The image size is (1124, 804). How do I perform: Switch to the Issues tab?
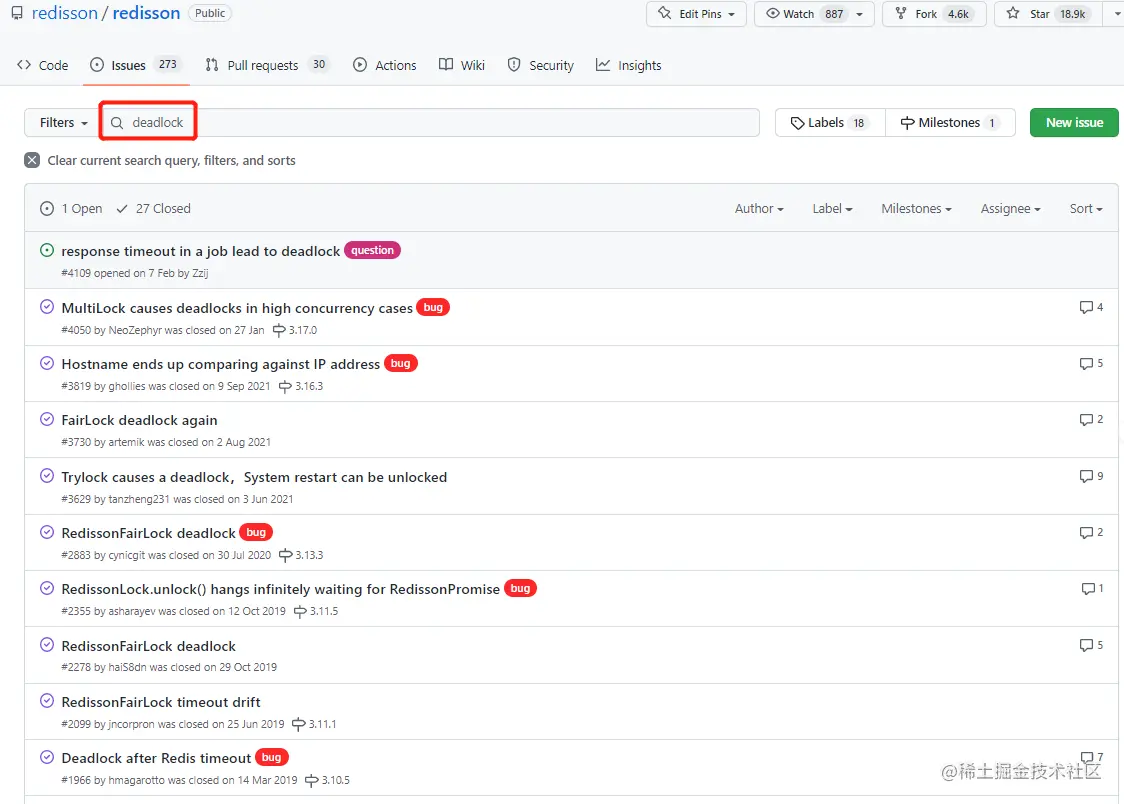click(x=135, y=65)
